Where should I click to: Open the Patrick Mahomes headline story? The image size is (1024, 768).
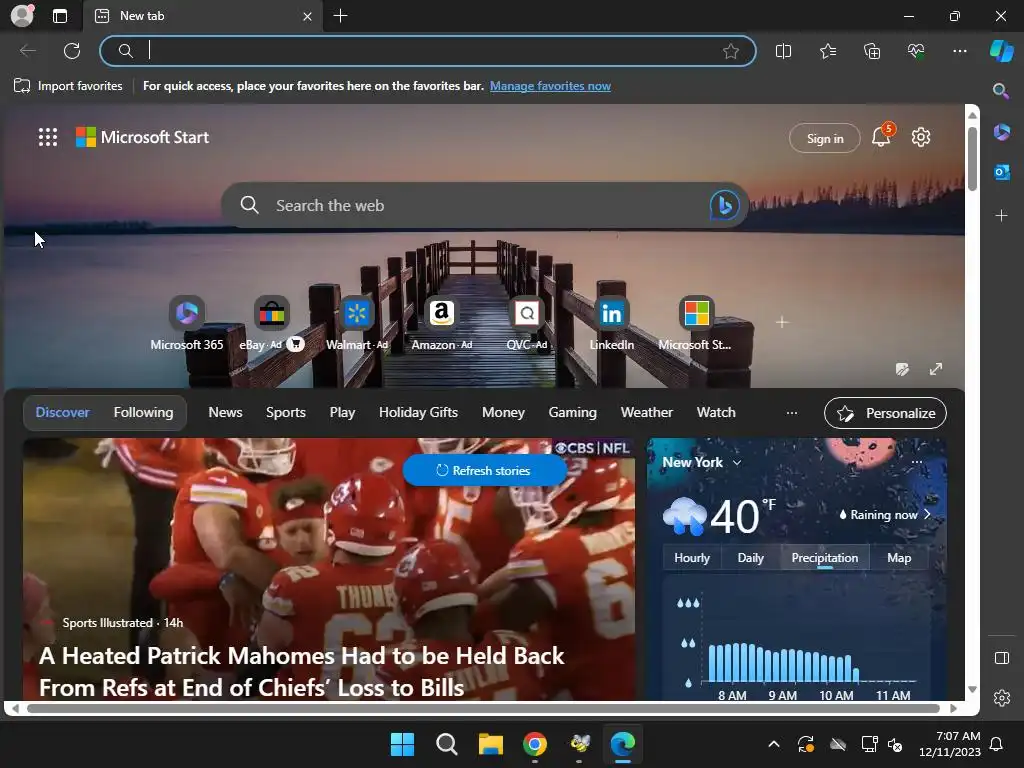301,671
